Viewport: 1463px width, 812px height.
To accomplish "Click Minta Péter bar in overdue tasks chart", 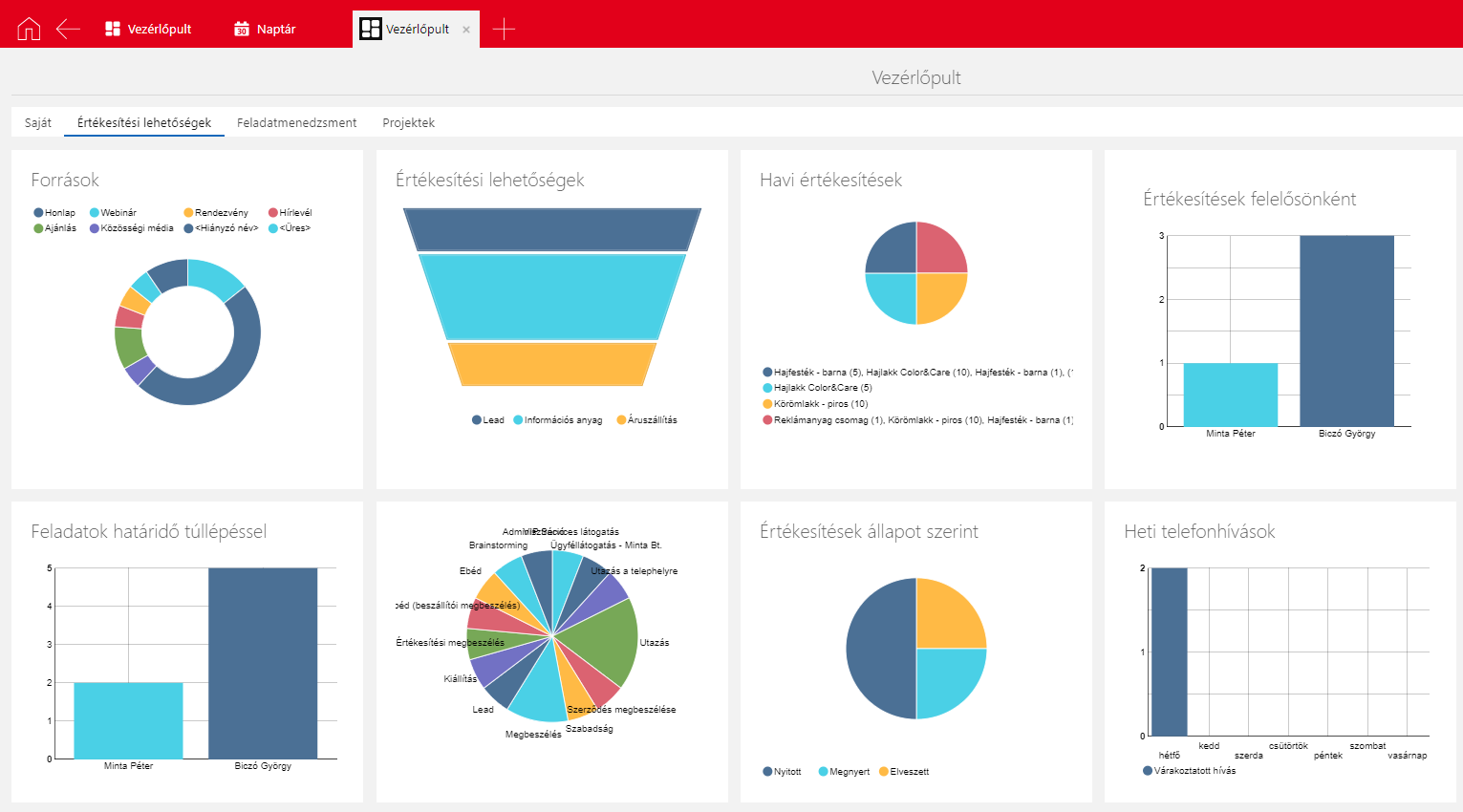I will pyautogui.click(x=128, y=720).
